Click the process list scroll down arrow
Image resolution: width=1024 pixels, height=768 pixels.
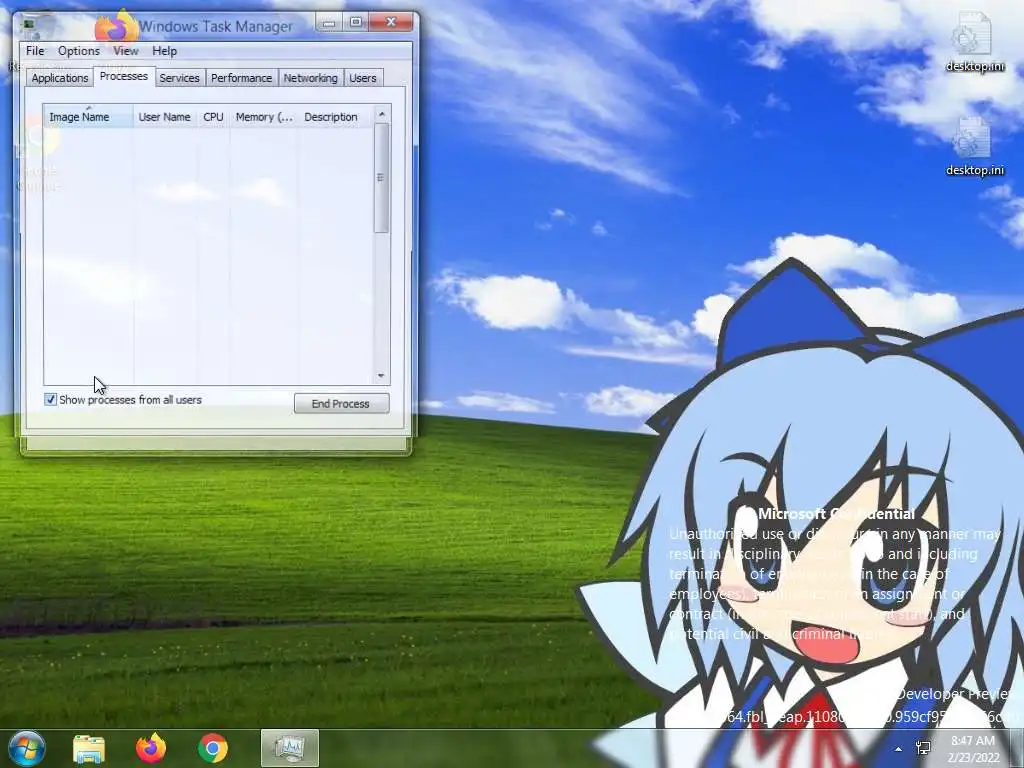coord(381,376)
